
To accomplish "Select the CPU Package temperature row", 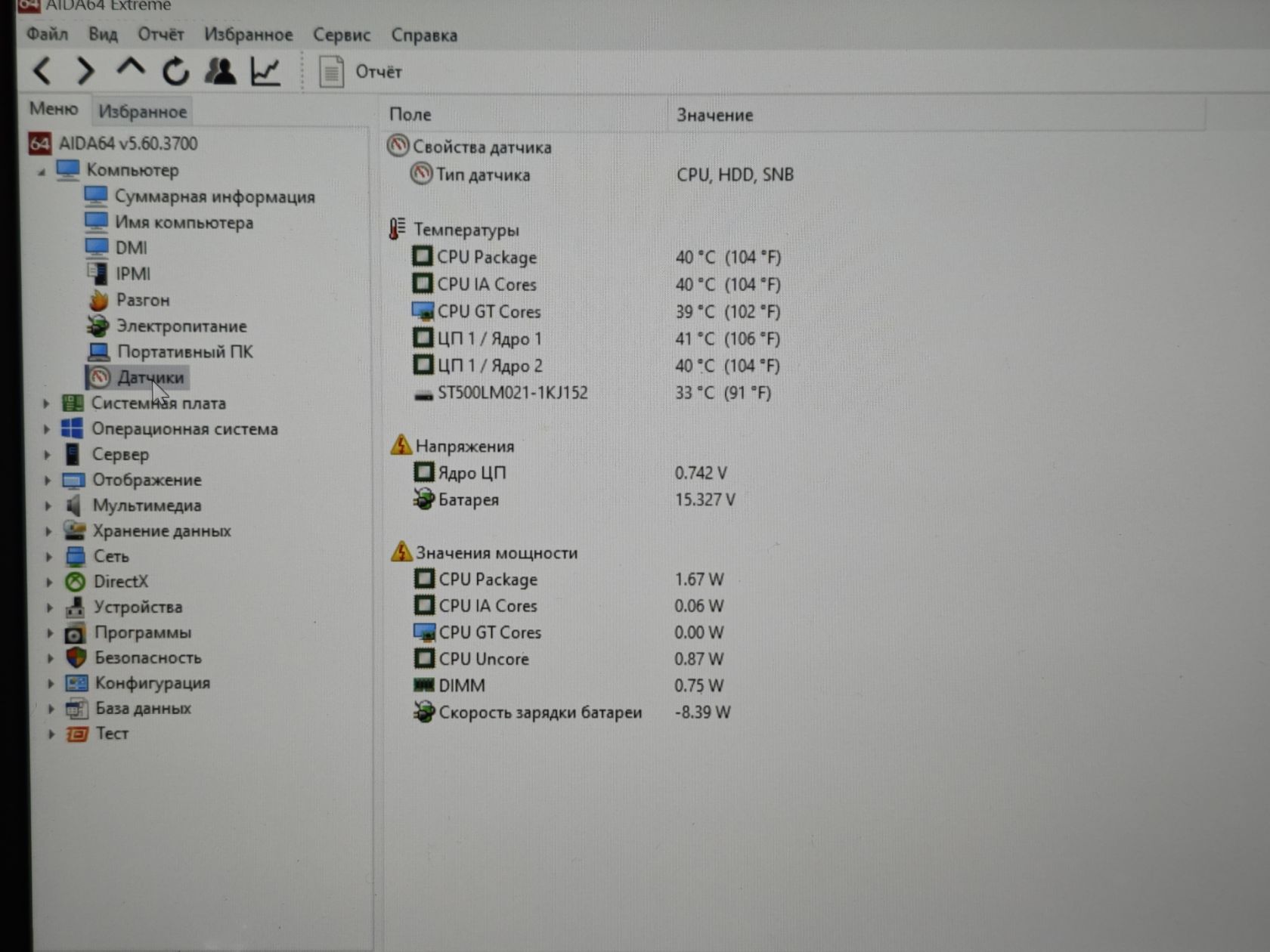I will click(597, 258).
